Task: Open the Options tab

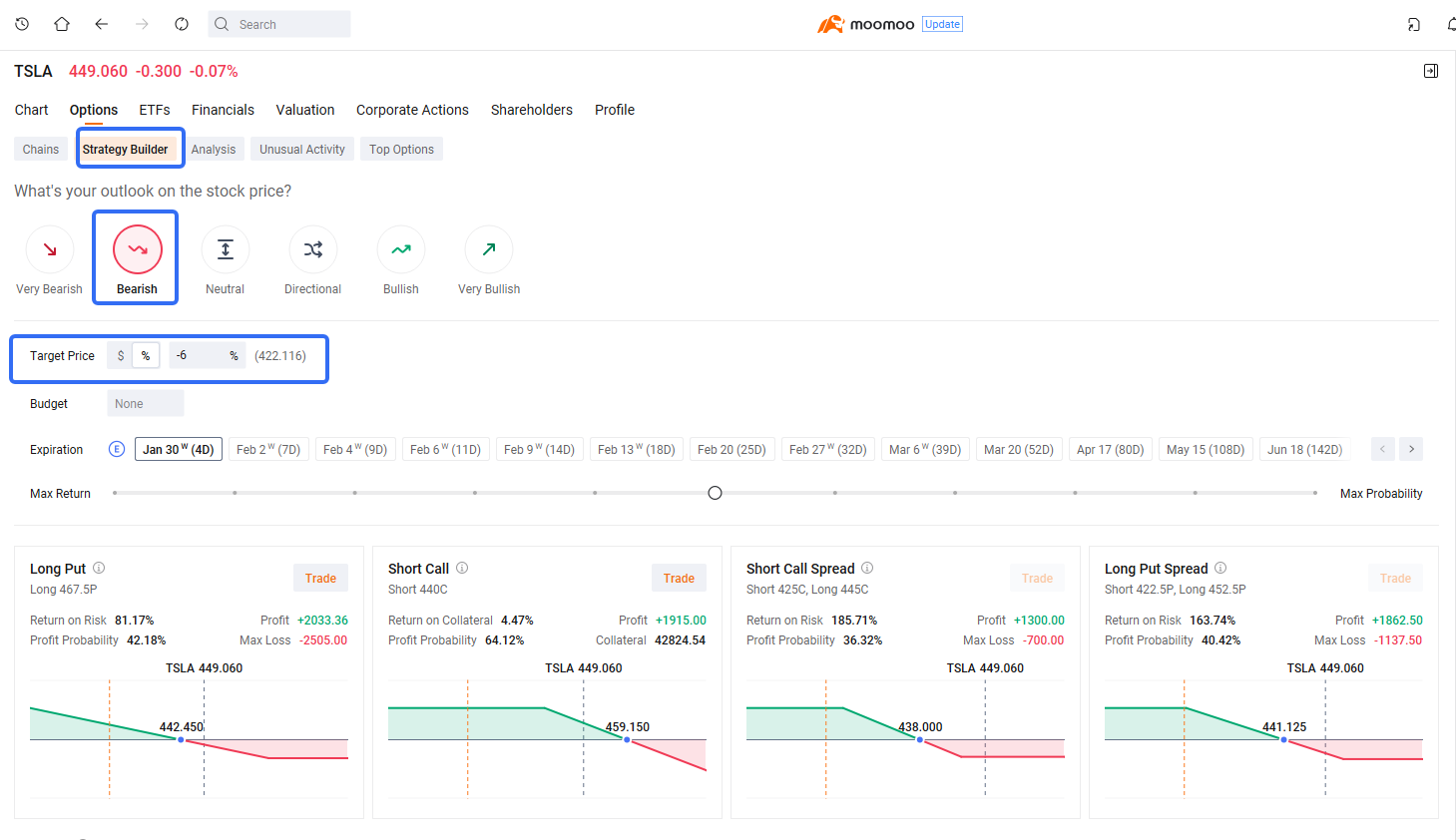Action: (94, 110)
